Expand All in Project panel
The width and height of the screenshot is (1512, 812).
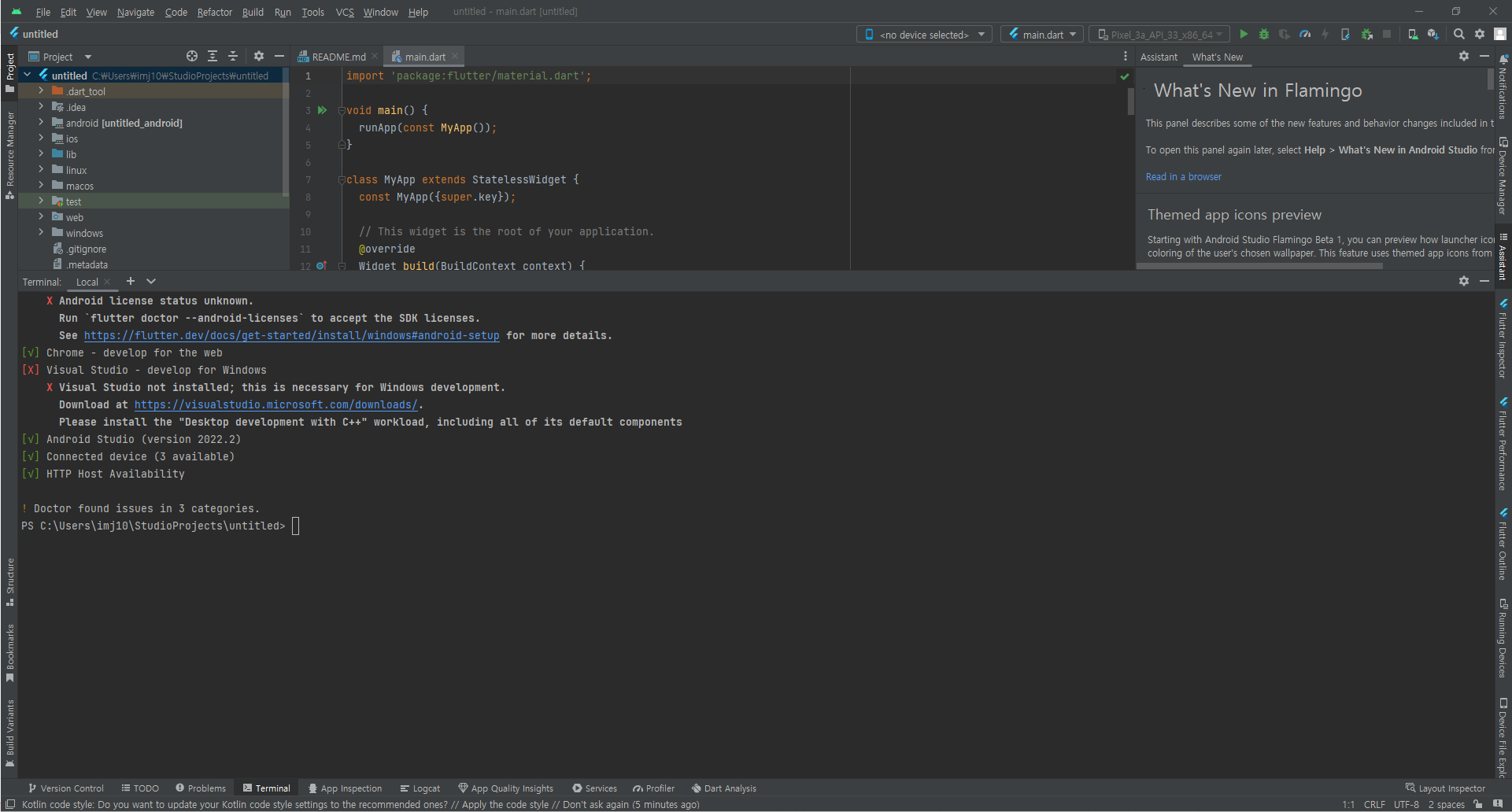pyautogui.click(x=213, y=56)
